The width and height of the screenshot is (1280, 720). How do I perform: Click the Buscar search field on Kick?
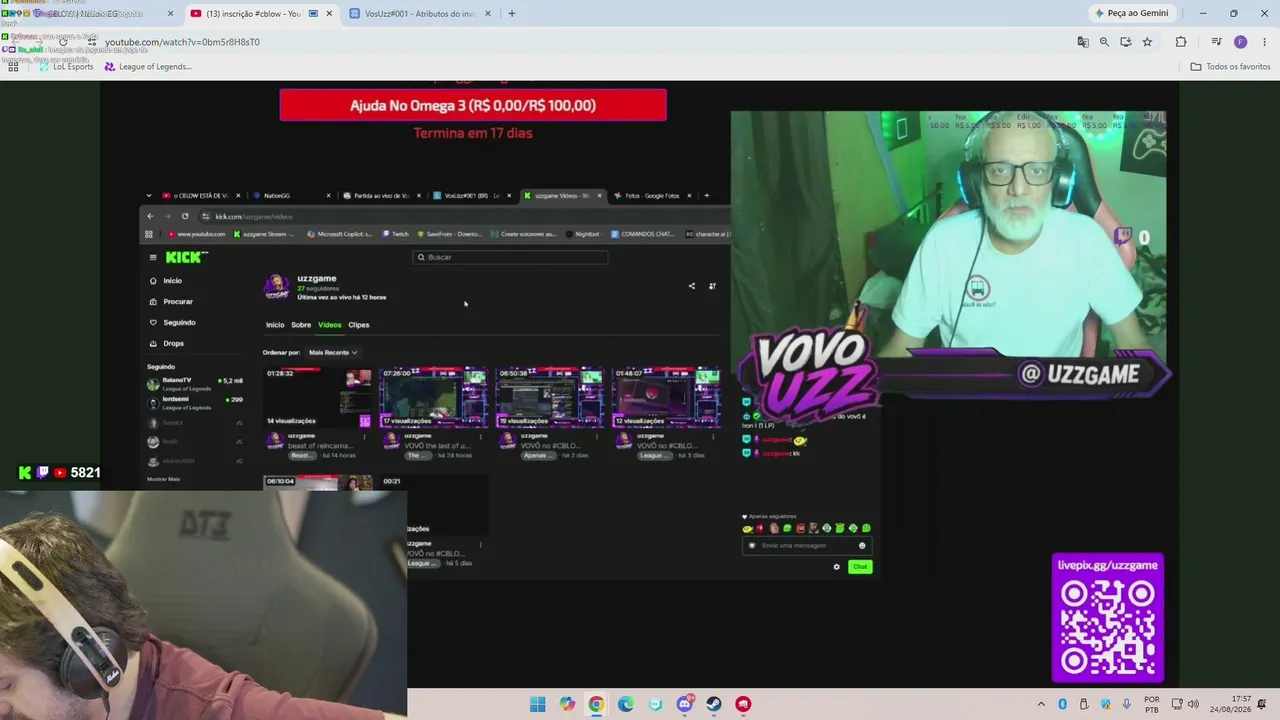coord(511,257)
